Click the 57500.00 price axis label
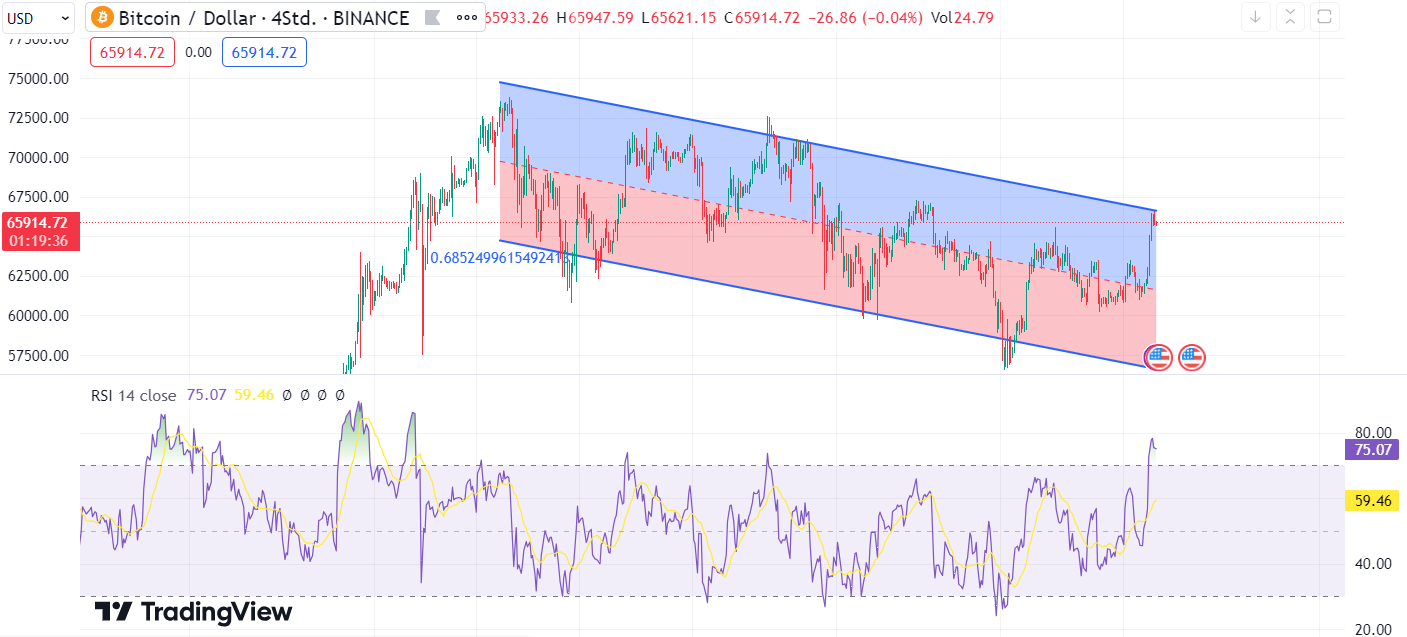Image resolution: width=1407 pixels, height=637 pixels. pyautogui.click(x=40, y=355)
